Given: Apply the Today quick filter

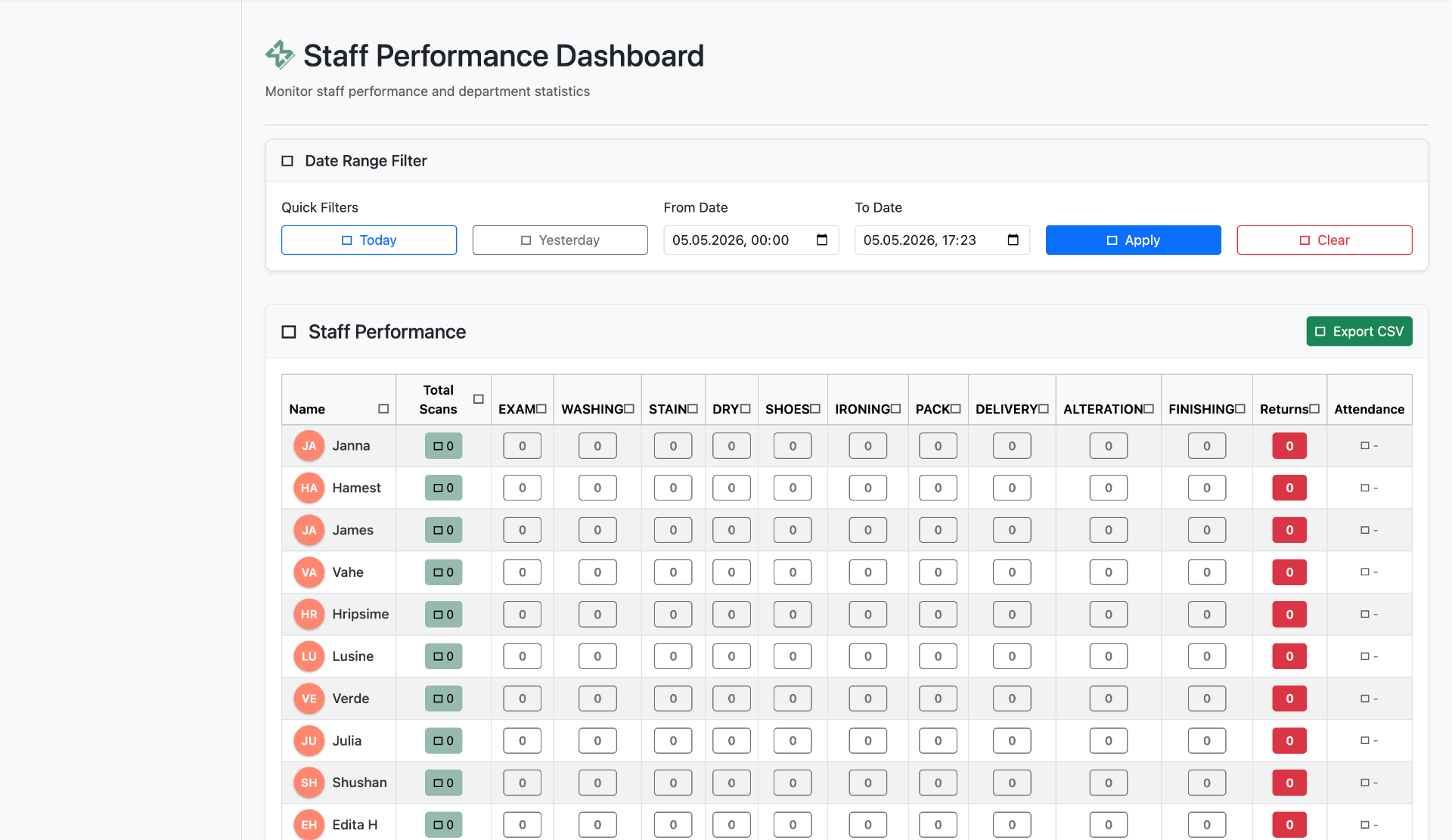Looking at the screenshot, I should tap(369, 240).
